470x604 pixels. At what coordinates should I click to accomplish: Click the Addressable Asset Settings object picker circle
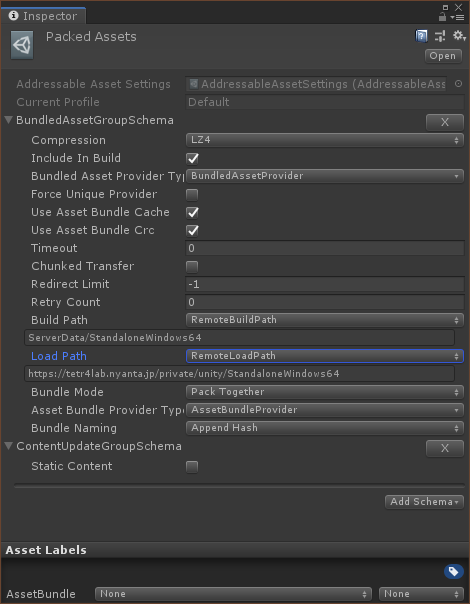458,84
